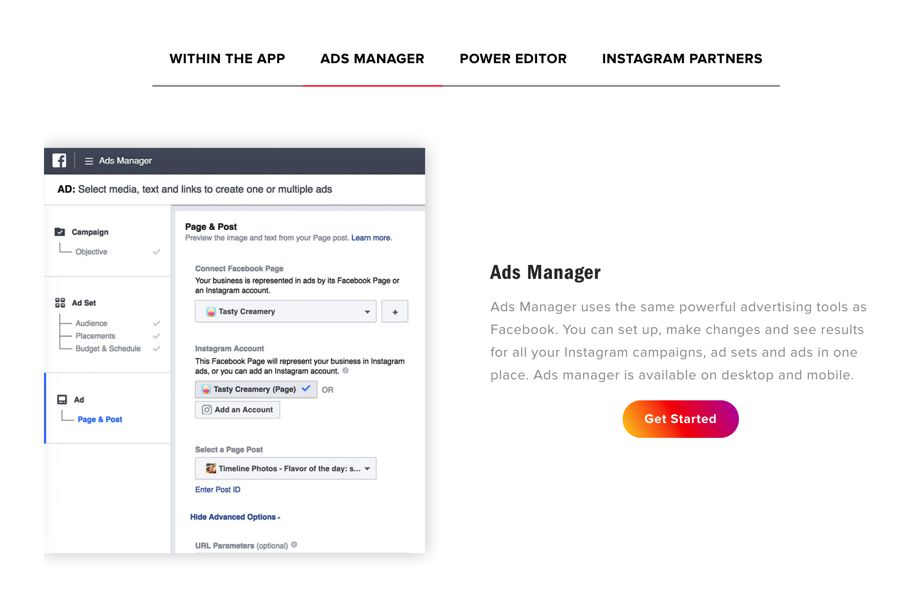Image resolution: width=900 pixels, height=598 pixels.
Task: Follow the Learn more link
Action: (371, 238)
